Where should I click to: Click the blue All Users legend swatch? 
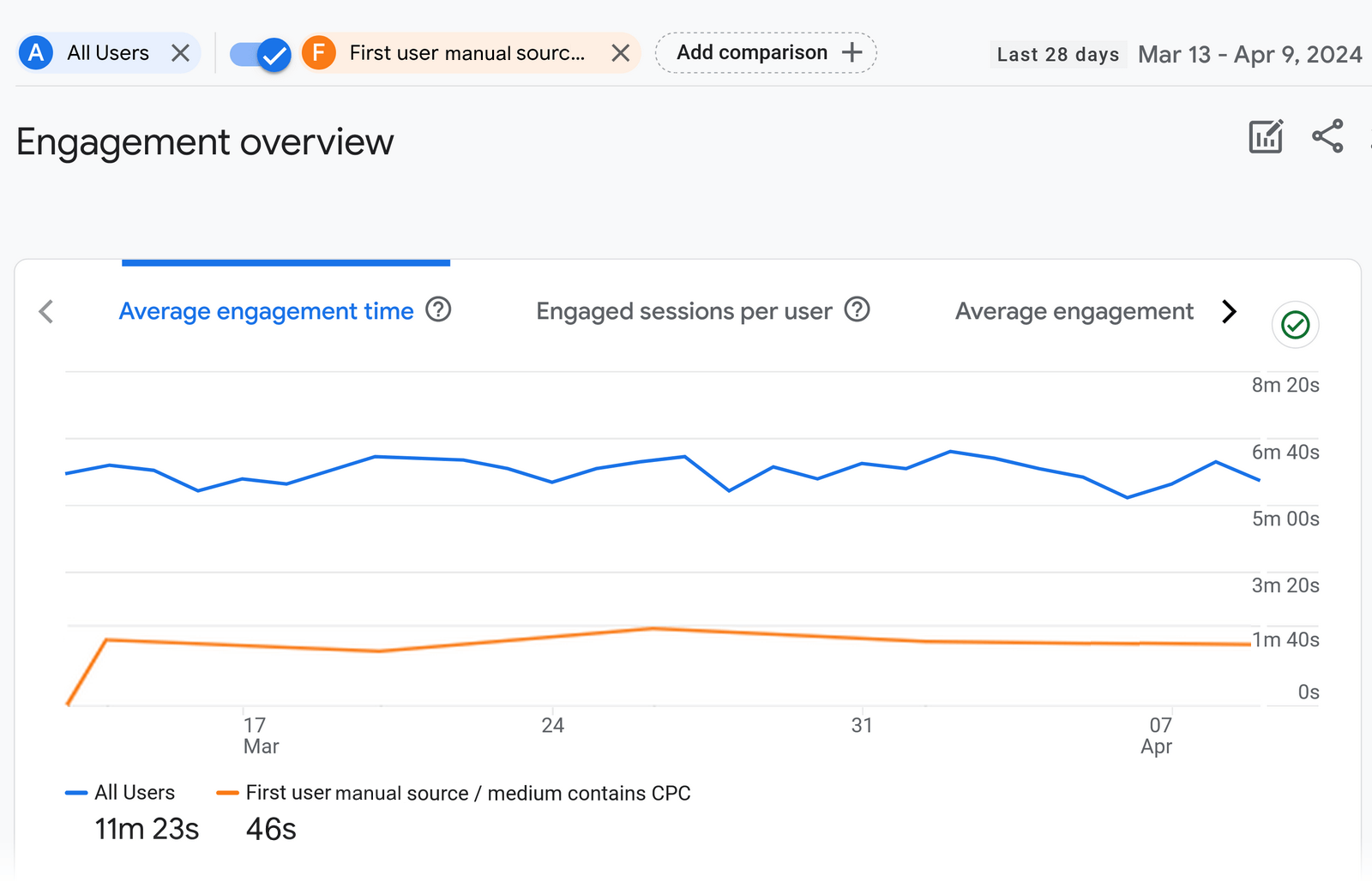76,793
